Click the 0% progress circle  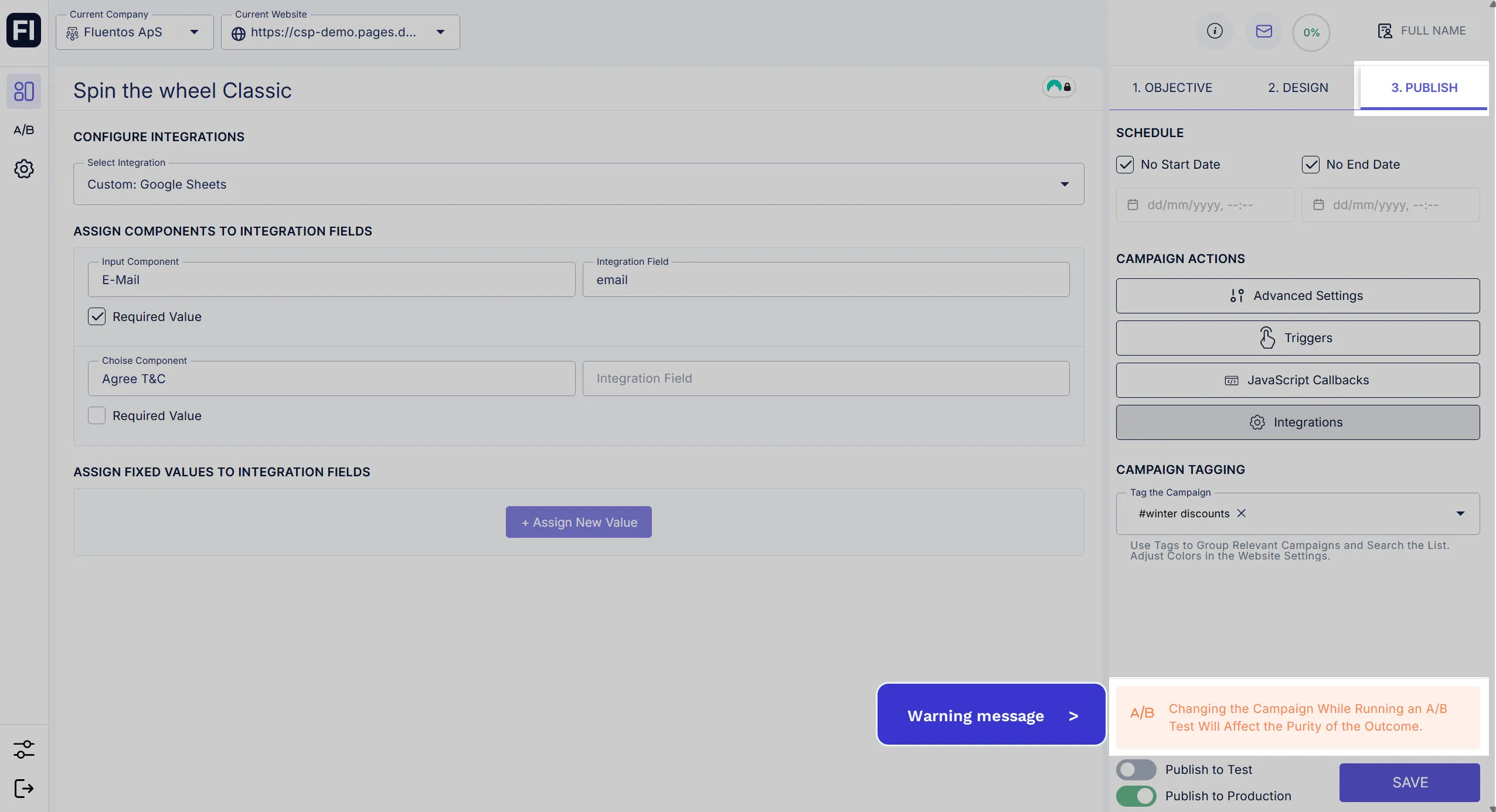1311,33
